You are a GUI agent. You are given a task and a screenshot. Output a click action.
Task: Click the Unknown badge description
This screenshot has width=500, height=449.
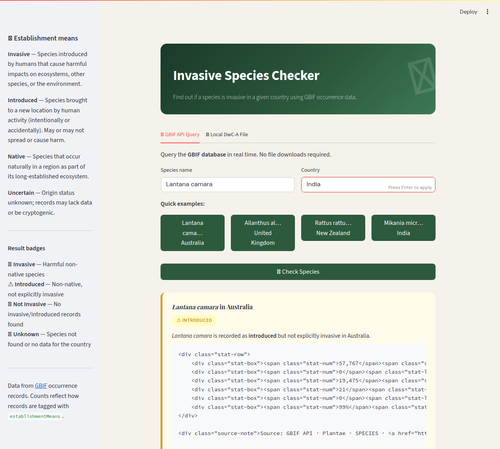[49, 339]
